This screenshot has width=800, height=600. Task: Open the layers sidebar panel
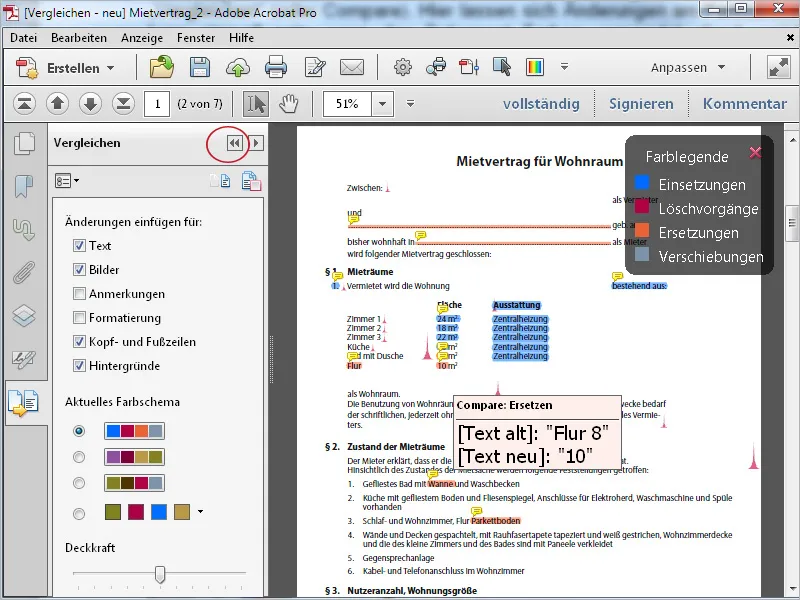tap(24, 315)
